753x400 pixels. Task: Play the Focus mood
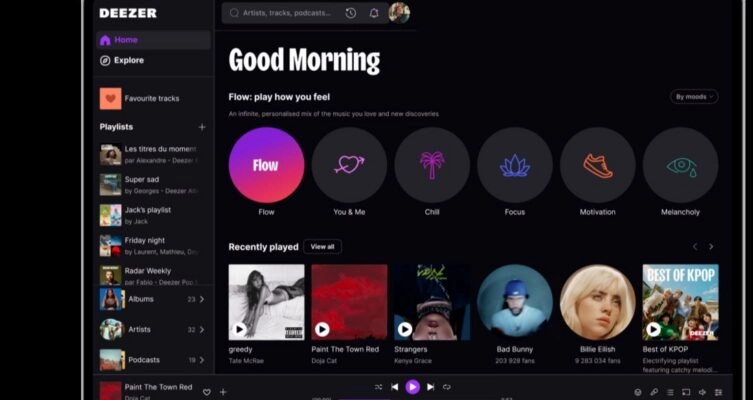[515, 165]
